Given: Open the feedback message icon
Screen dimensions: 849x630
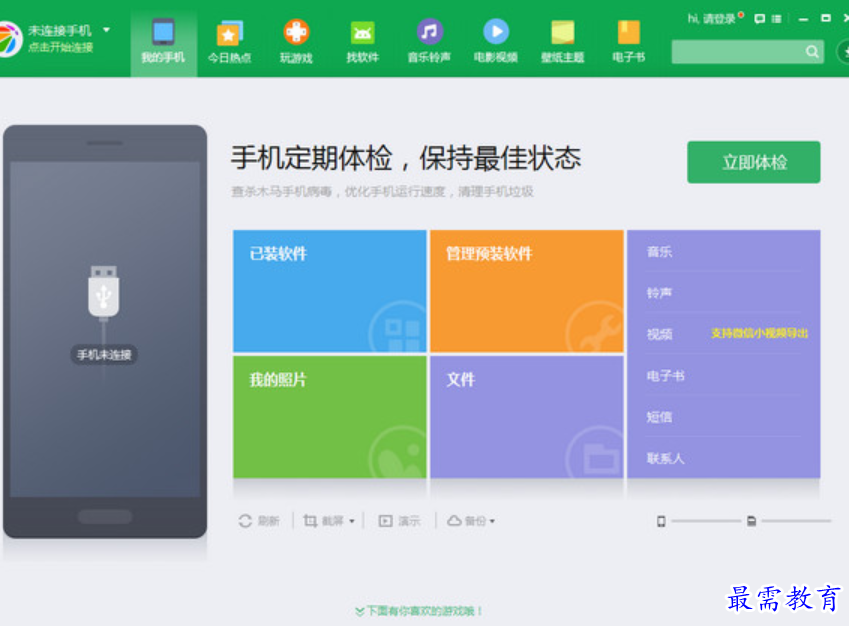Looking at the screenshot, I should [x=760, y=19].
